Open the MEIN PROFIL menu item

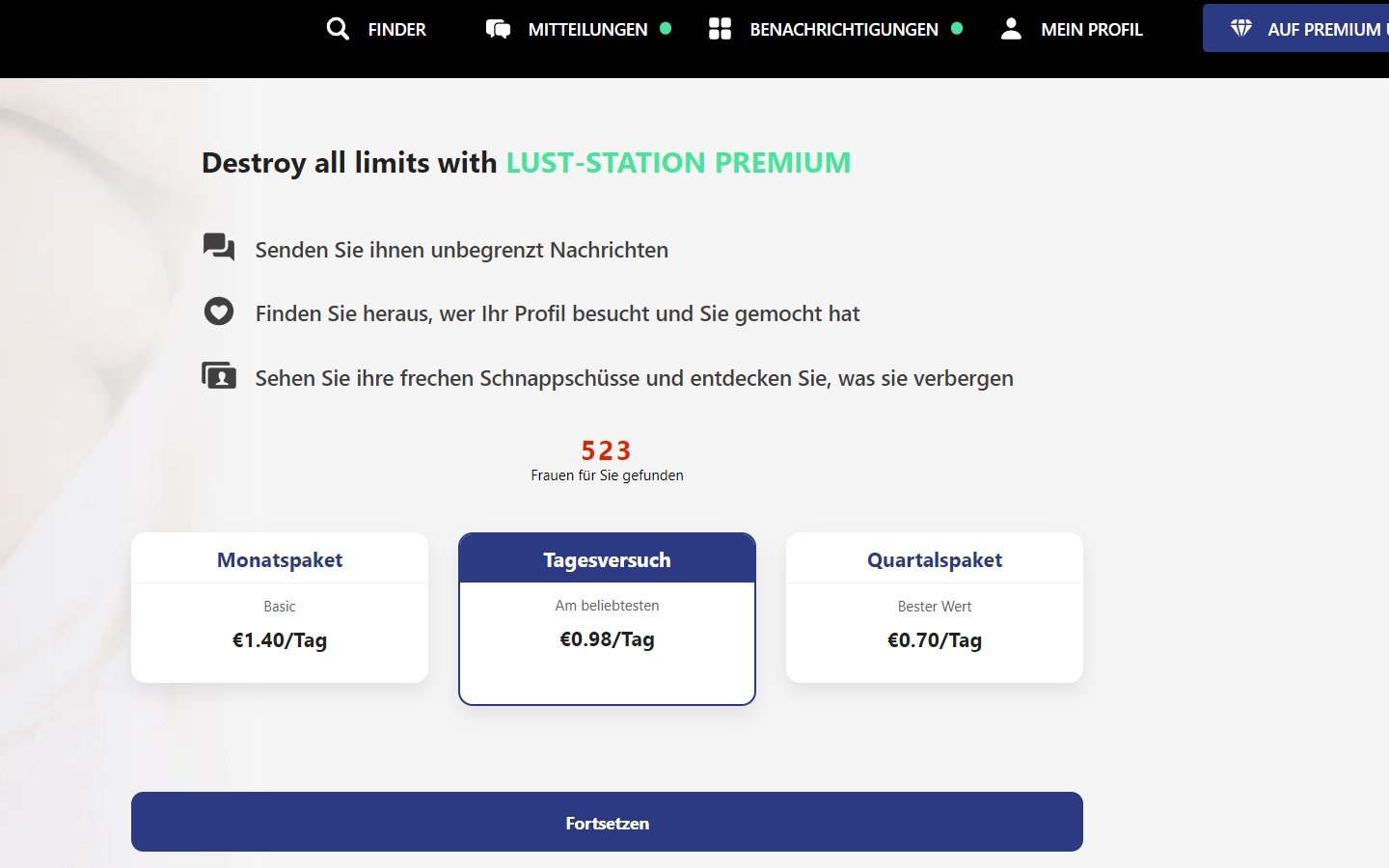pos(1091,30)
